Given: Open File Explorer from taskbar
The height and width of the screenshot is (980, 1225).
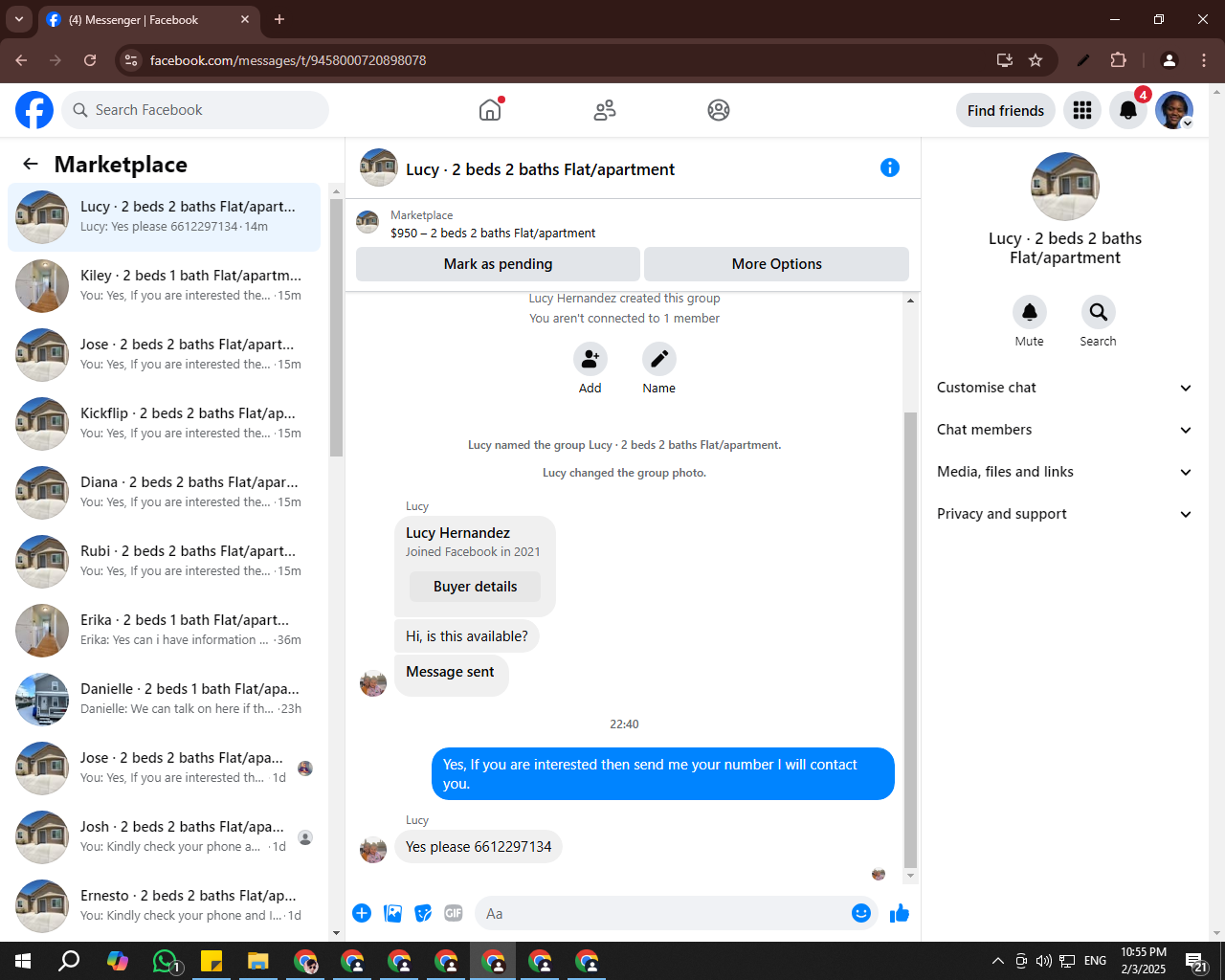Looking at the screenshot, I should click(x=258, y=961).
